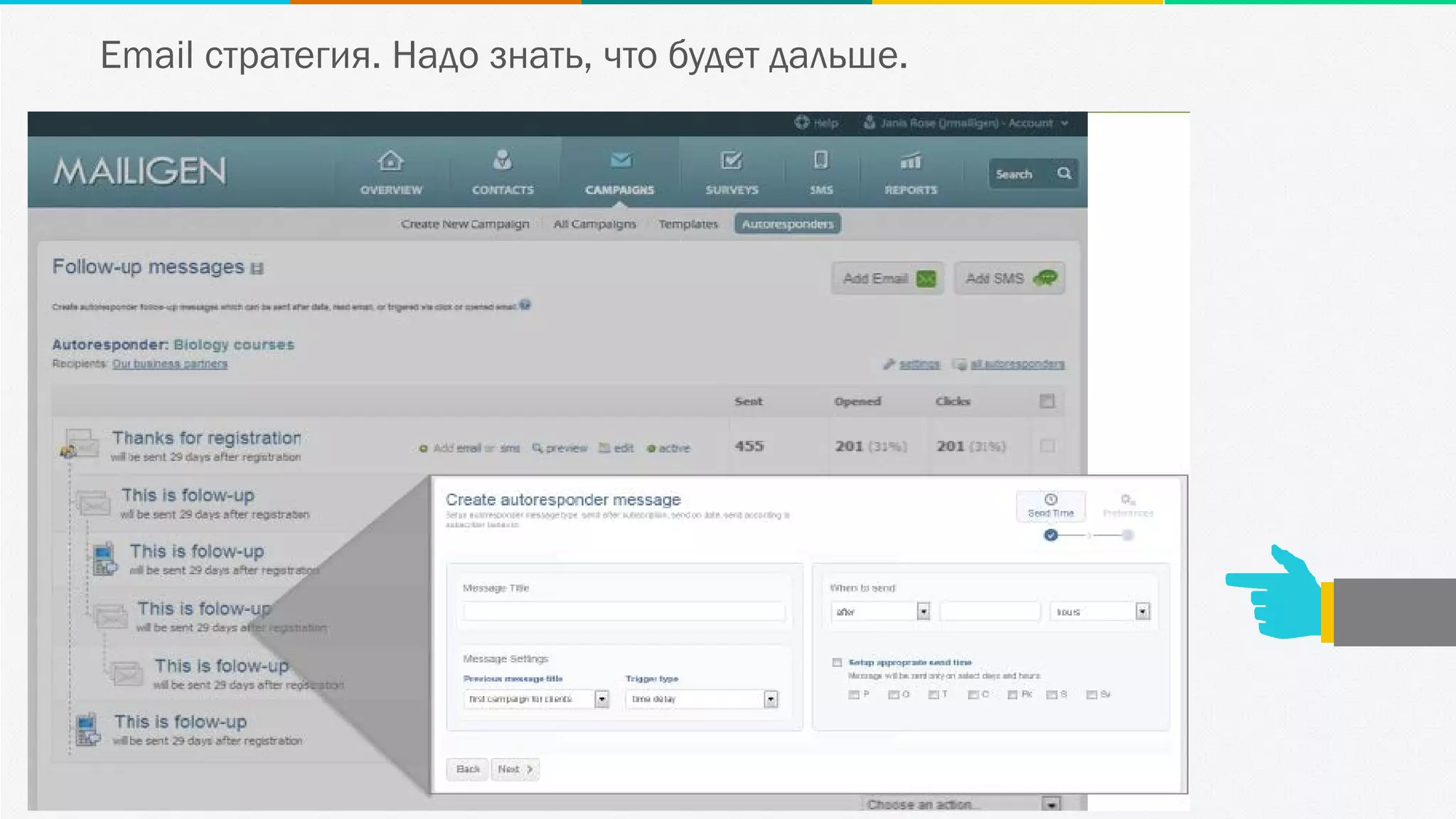The height and width of the screenshot is (819, 1456).
Task: Open Previous message title dropdown
Action: pyautogui.click(x=536, y=699)
